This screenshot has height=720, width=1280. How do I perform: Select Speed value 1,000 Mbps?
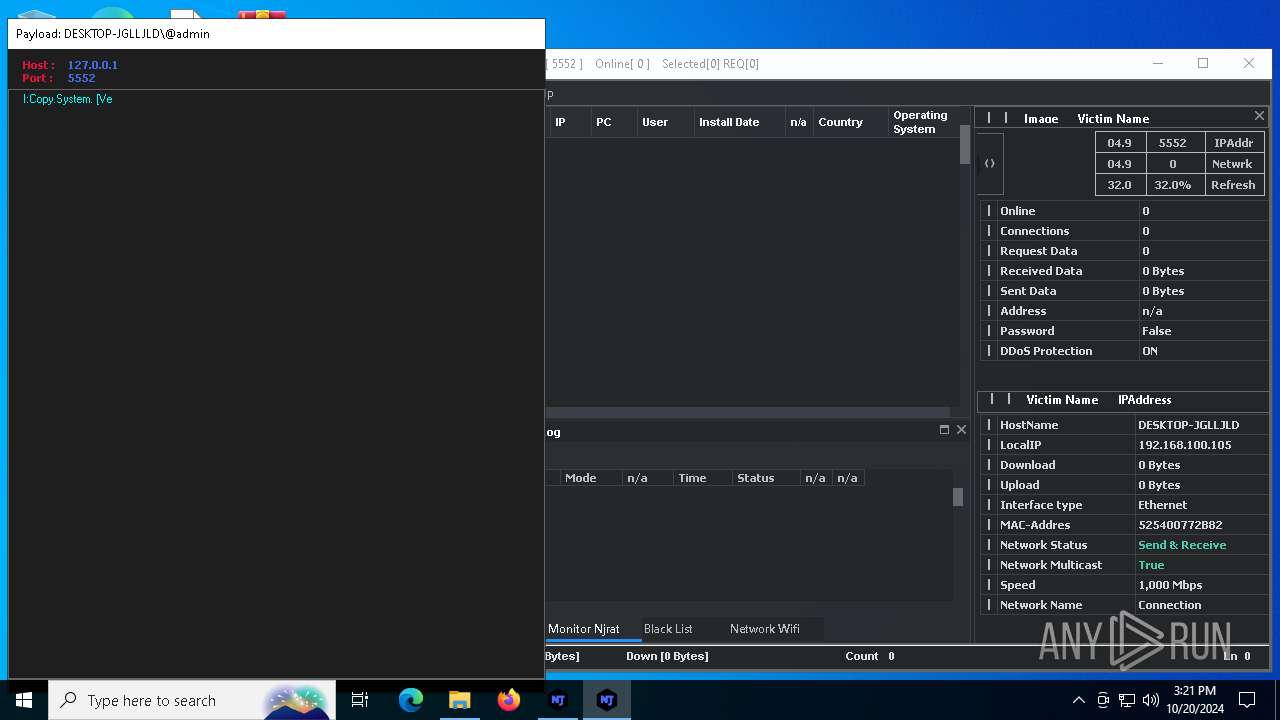click(1170, 585)
